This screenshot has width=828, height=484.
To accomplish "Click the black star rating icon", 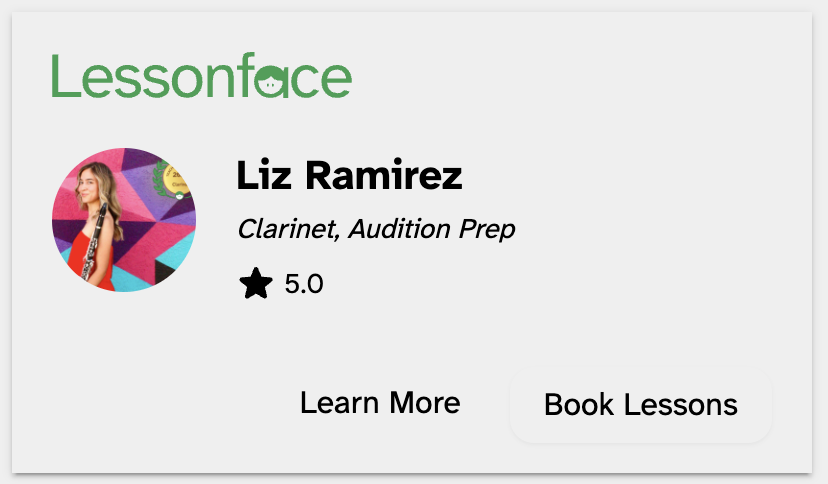I will (256, 284).
